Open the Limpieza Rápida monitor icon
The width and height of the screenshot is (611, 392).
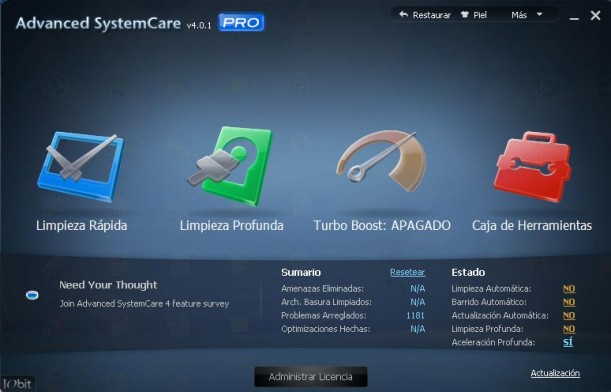tap(81, 167)
